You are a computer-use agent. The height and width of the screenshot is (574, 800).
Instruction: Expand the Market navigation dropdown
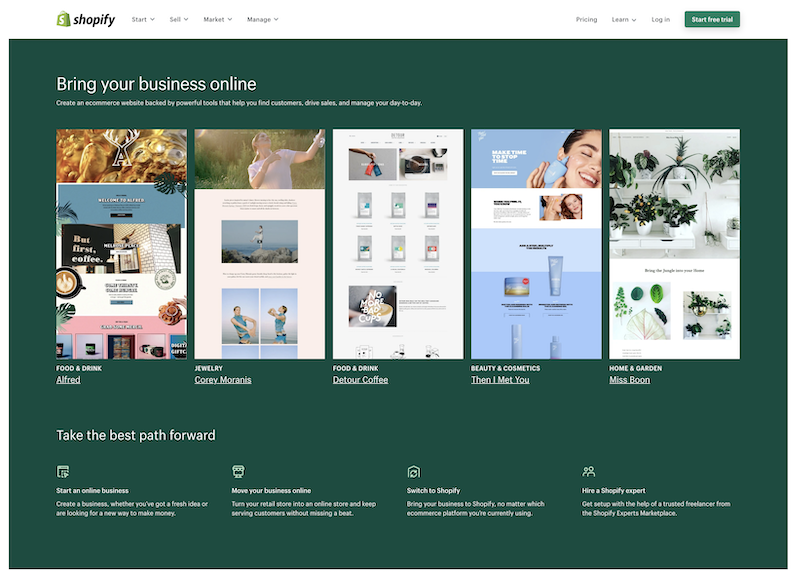point(217,19)
